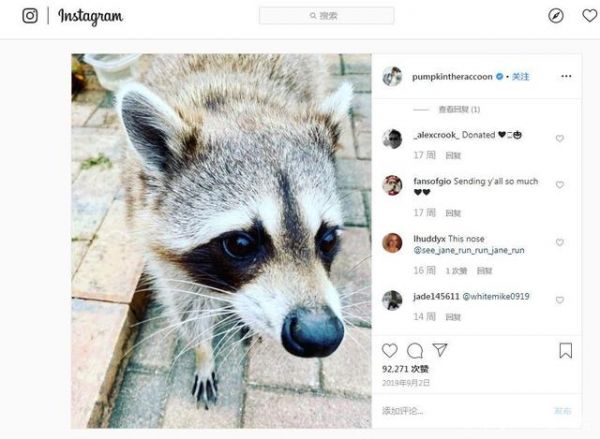Viewport: 600px width, 439px height.
Task: Open the Explore compass icon
Action: (x=557, y=16)
